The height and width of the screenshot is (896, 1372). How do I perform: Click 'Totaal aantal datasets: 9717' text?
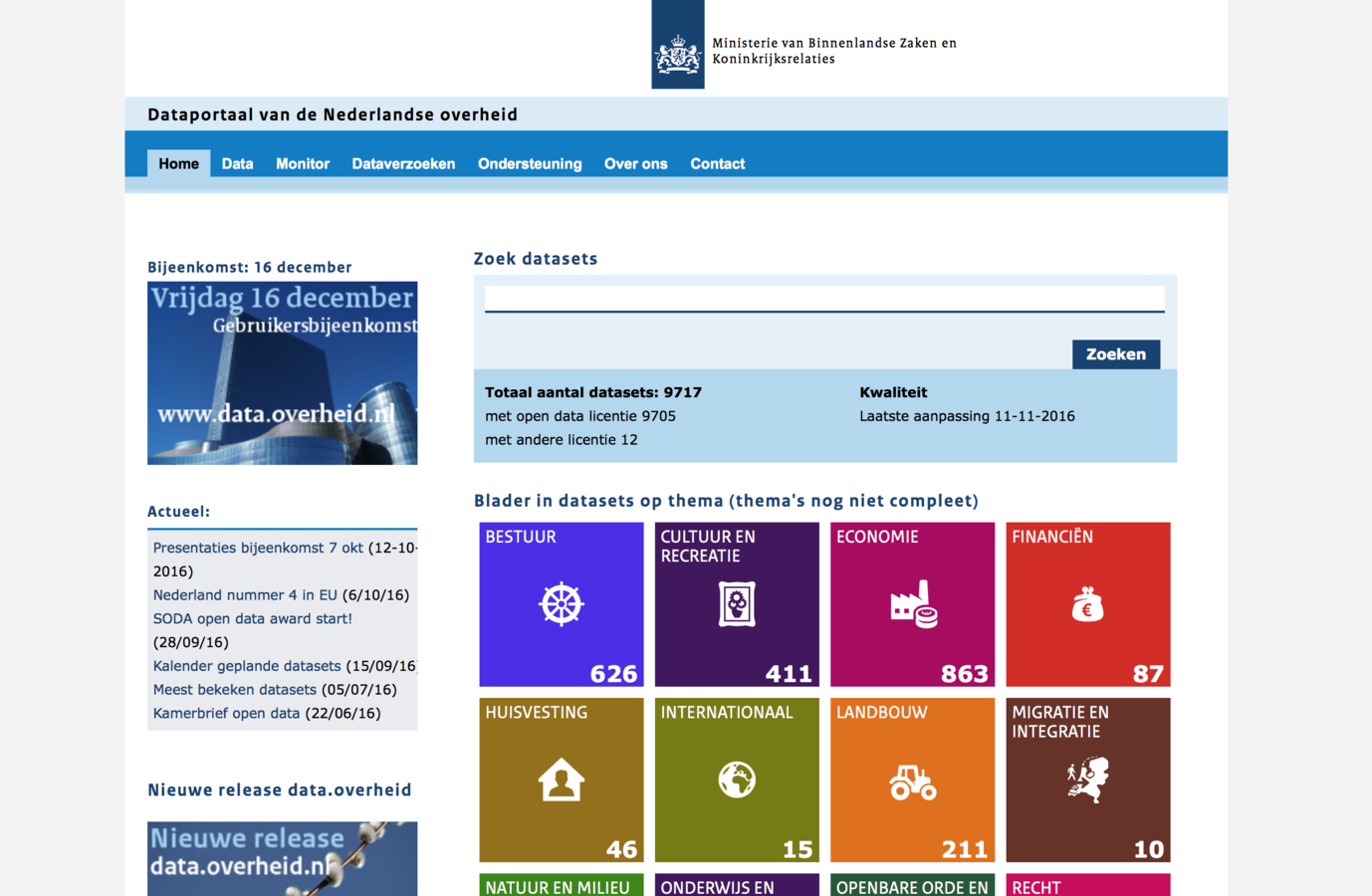(x=593, y=392)
